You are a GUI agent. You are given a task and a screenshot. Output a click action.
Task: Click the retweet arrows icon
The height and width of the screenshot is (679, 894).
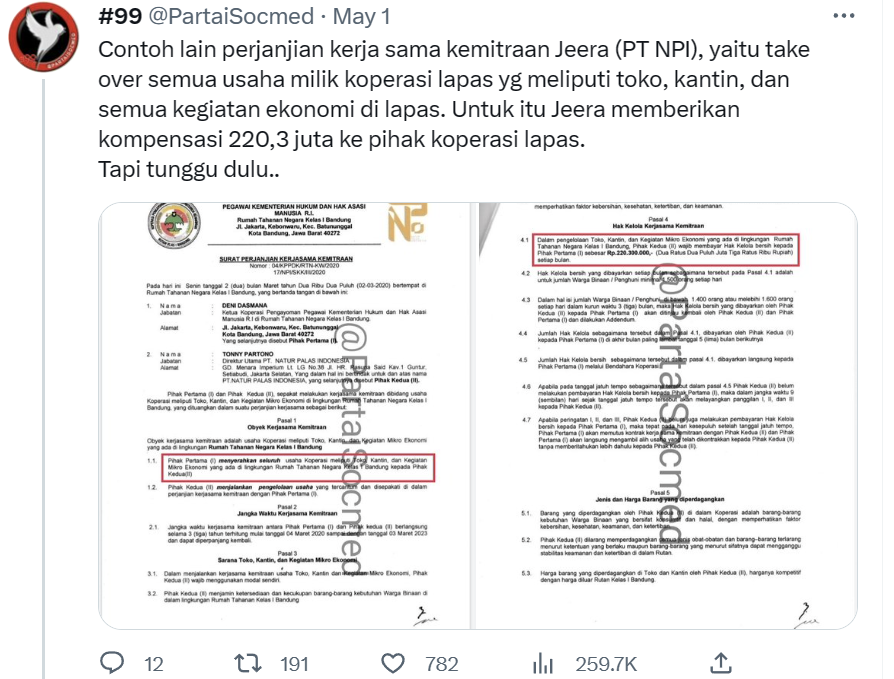click(x=247, y=664)
